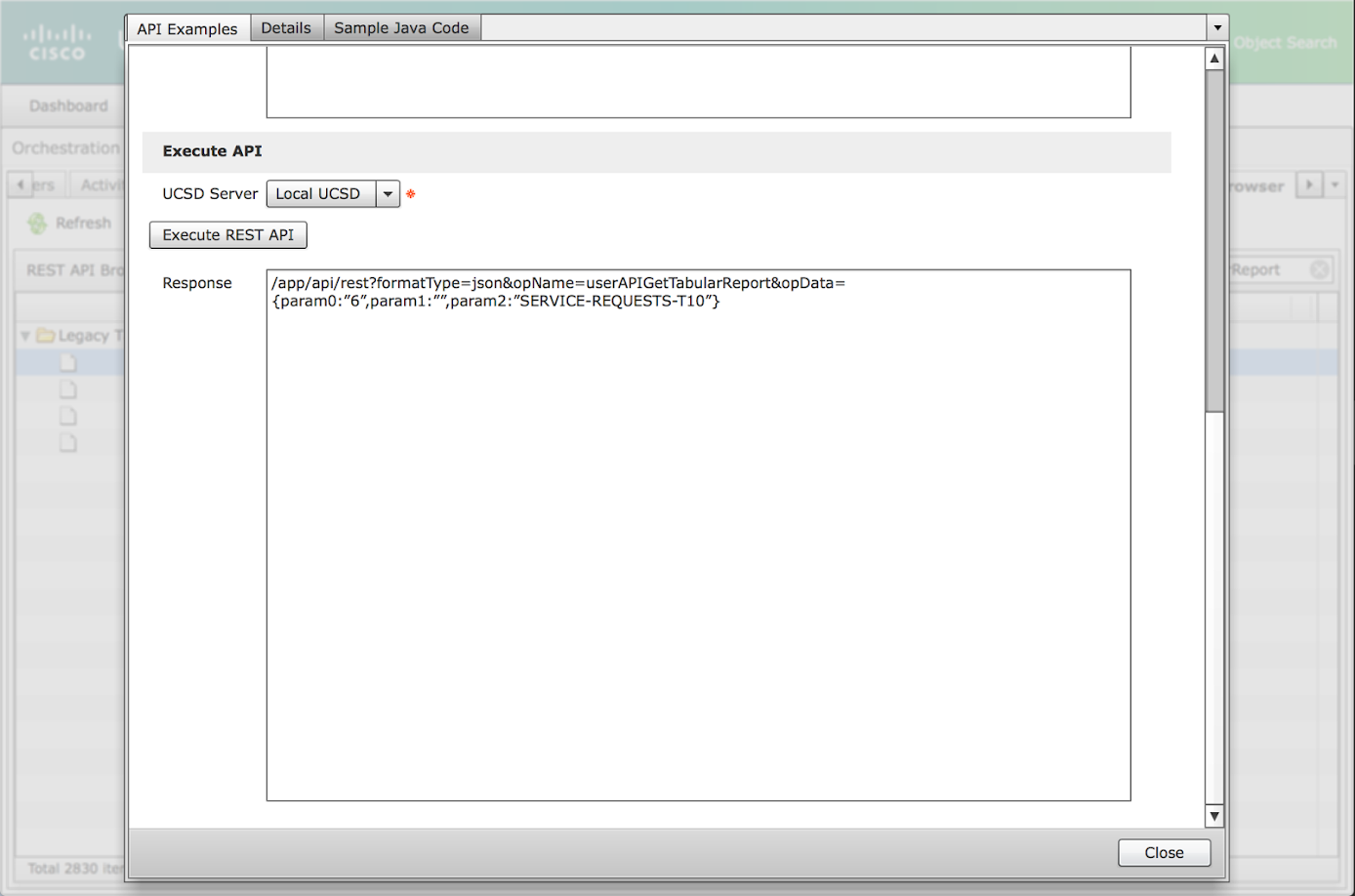Switch to the Sample Java Code tab
The image size is (1355, 896).
click(401, 28)
